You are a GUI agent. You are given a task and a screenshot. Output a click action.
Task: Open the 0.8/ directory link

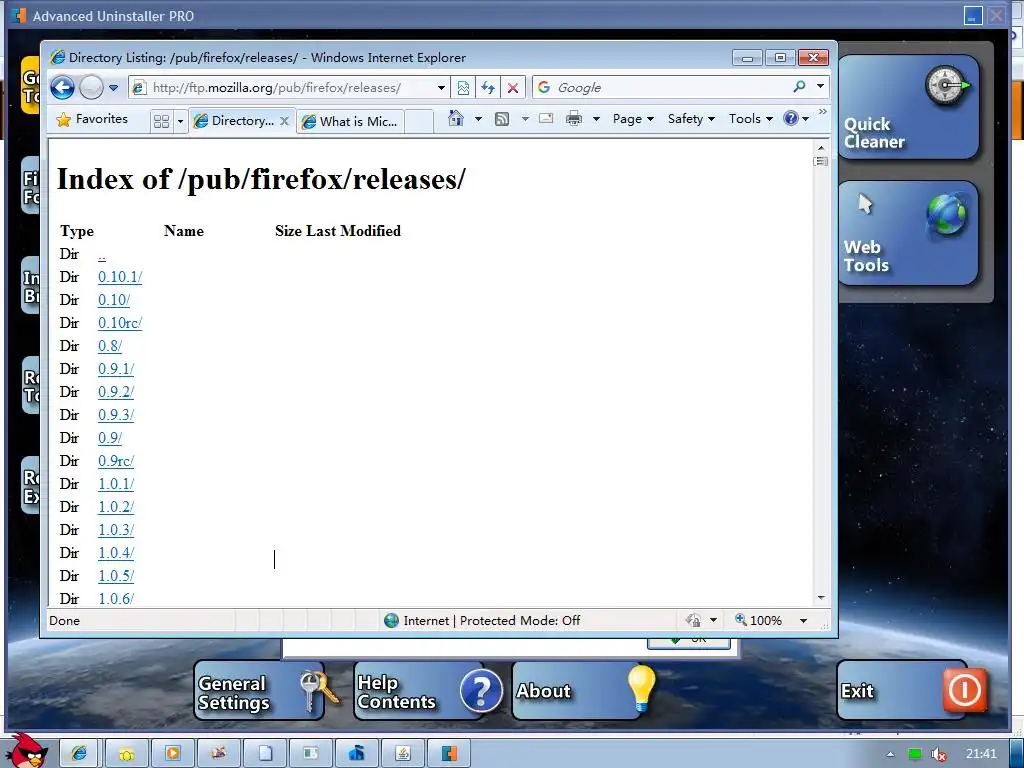pos(110,346)
